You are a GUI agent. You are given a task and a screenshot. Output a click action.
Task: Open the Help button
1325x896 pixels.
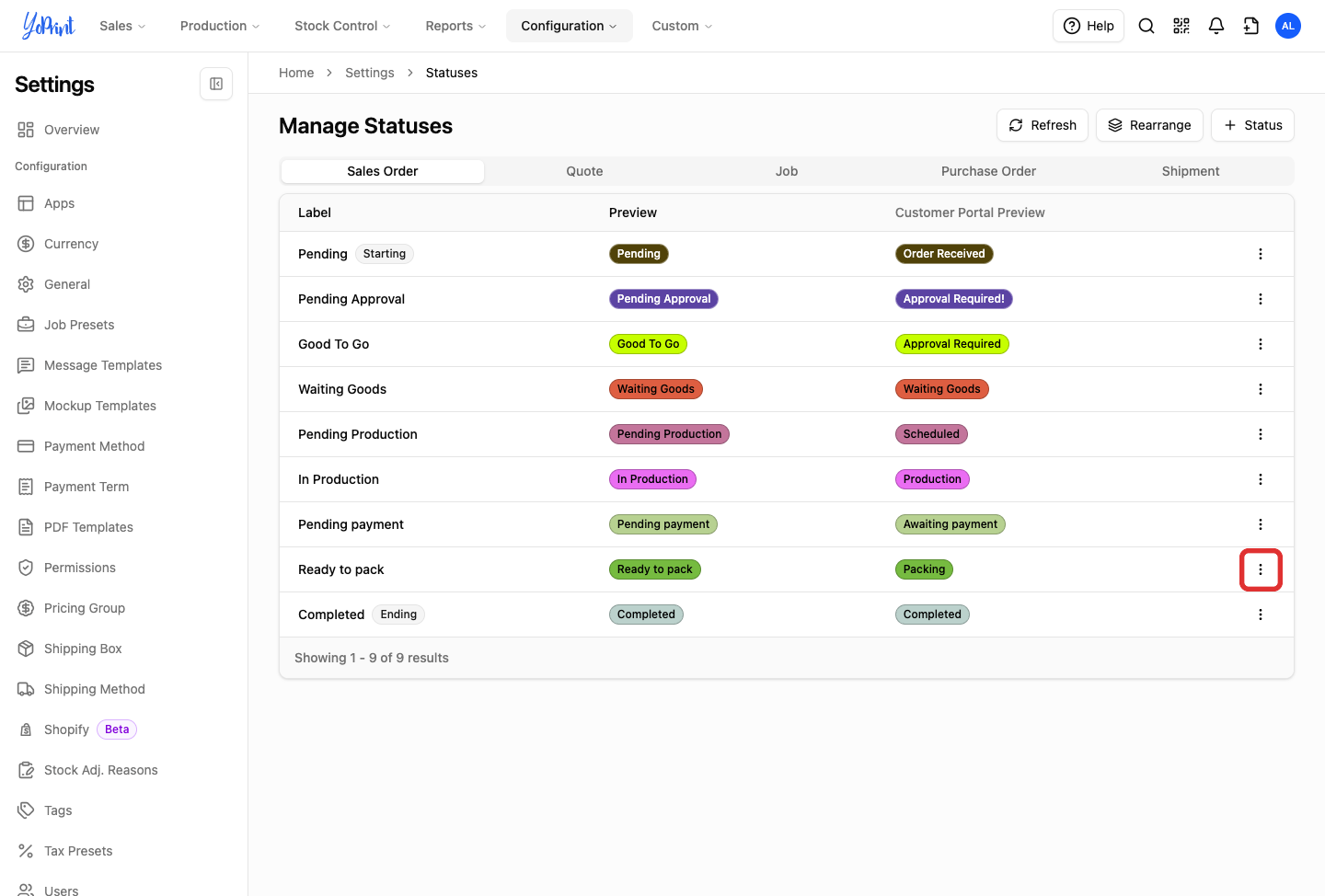coord(1089,26)
